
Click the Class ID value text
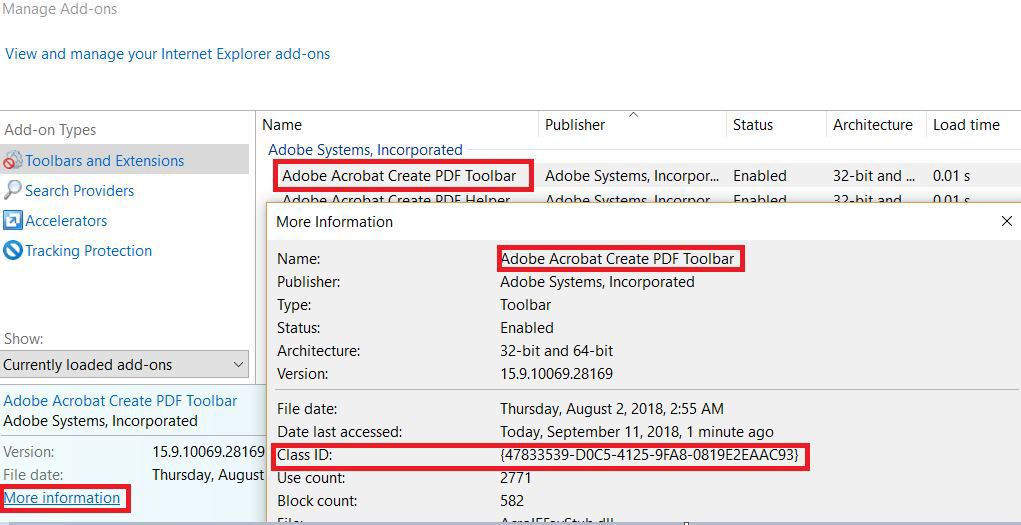pos(649,456)
